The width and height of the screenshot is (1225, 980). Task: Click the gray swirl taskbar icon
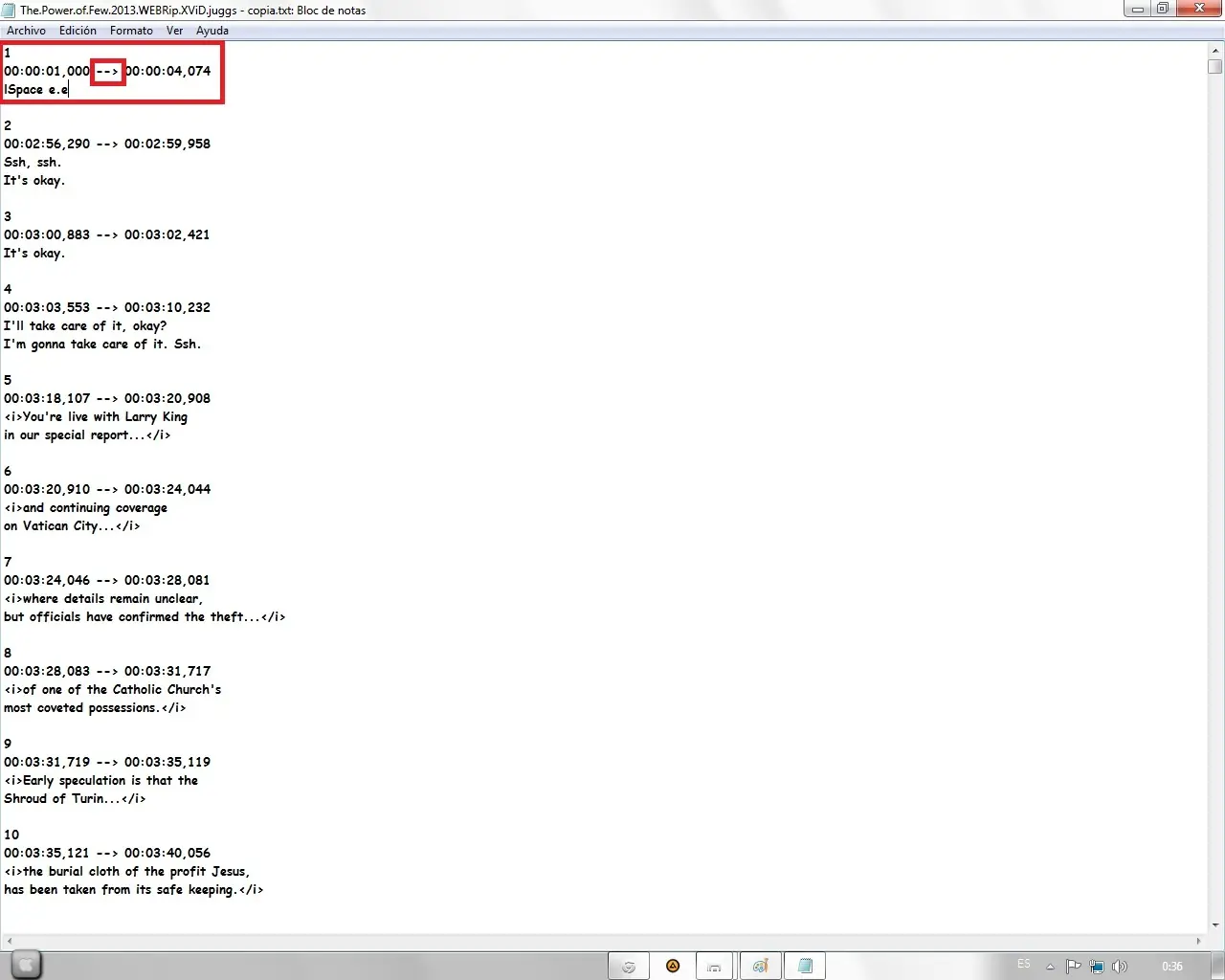coord(629,967)
